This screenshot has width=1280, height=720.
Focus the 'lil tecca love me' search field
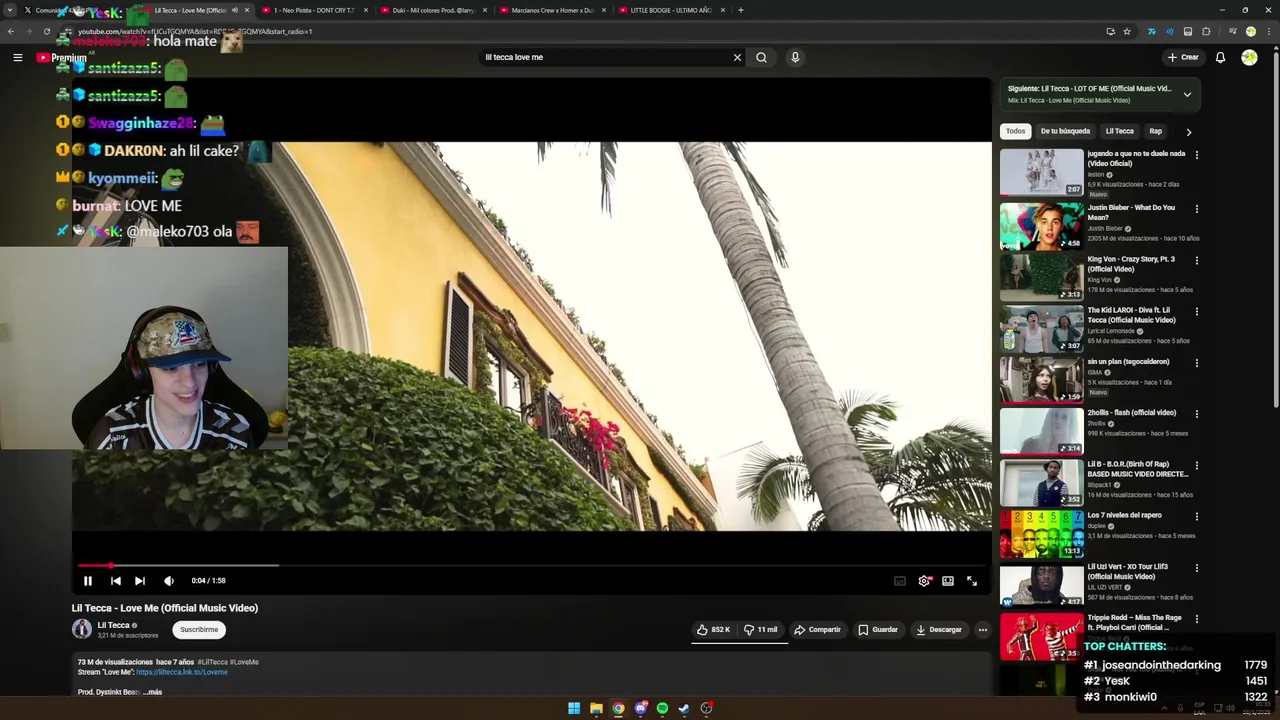click(x=607, y=57)
